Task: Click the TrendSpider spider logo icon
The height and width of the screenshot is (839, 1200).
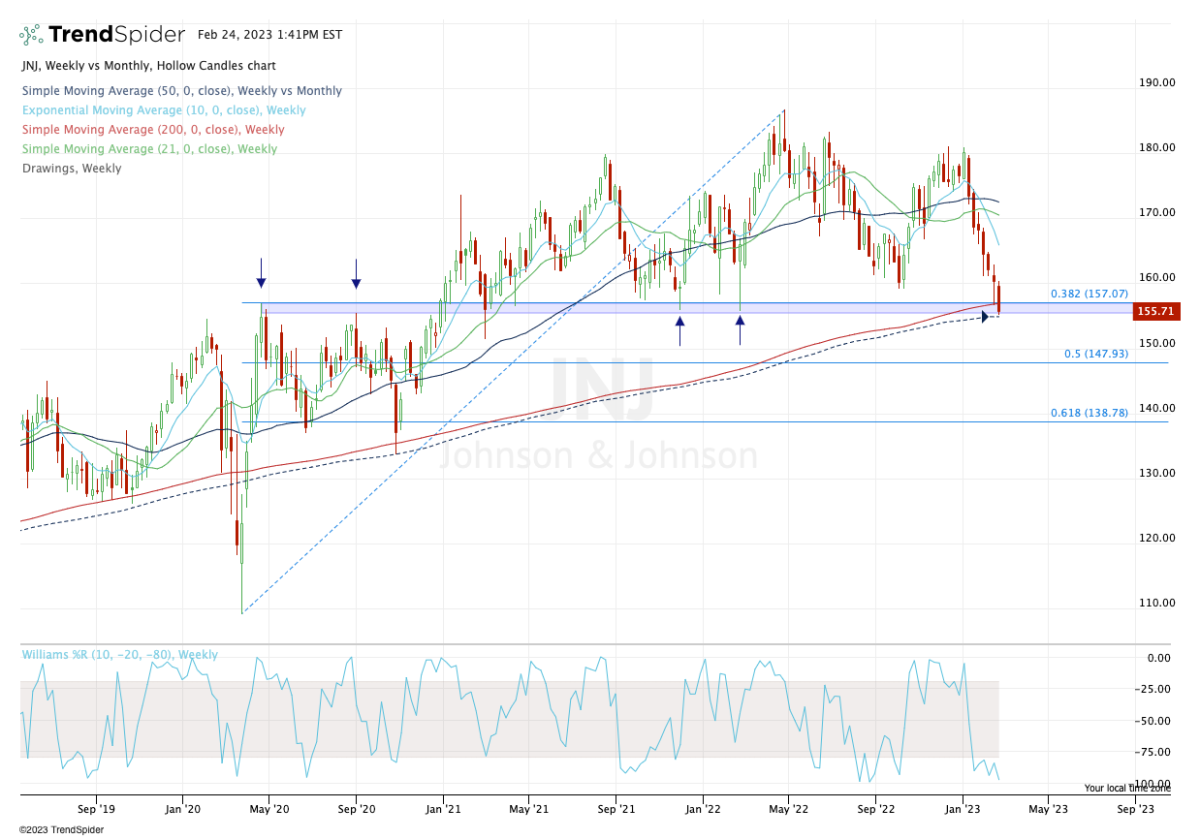Action: pyautogui.click(x=32, y=35)
